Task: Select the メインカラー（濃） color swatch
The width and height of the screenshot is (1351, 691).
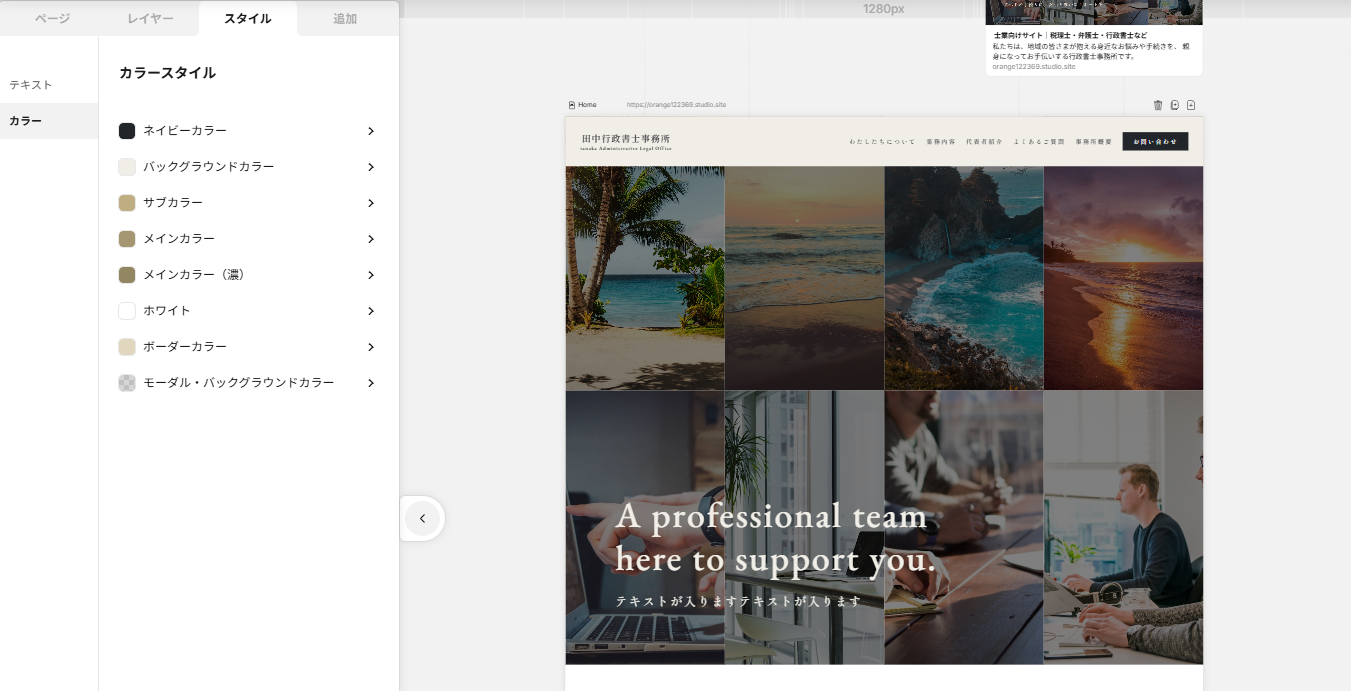Action: [x=127, y=275]
